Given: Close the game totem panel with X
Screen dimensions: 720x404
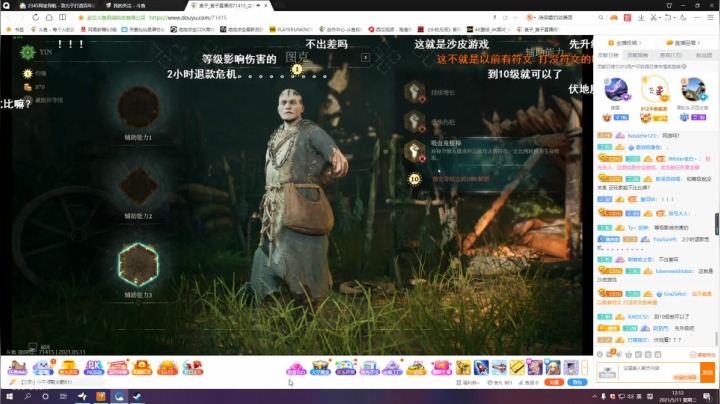Looking at the screenshot, I should [x=366, y=57].
